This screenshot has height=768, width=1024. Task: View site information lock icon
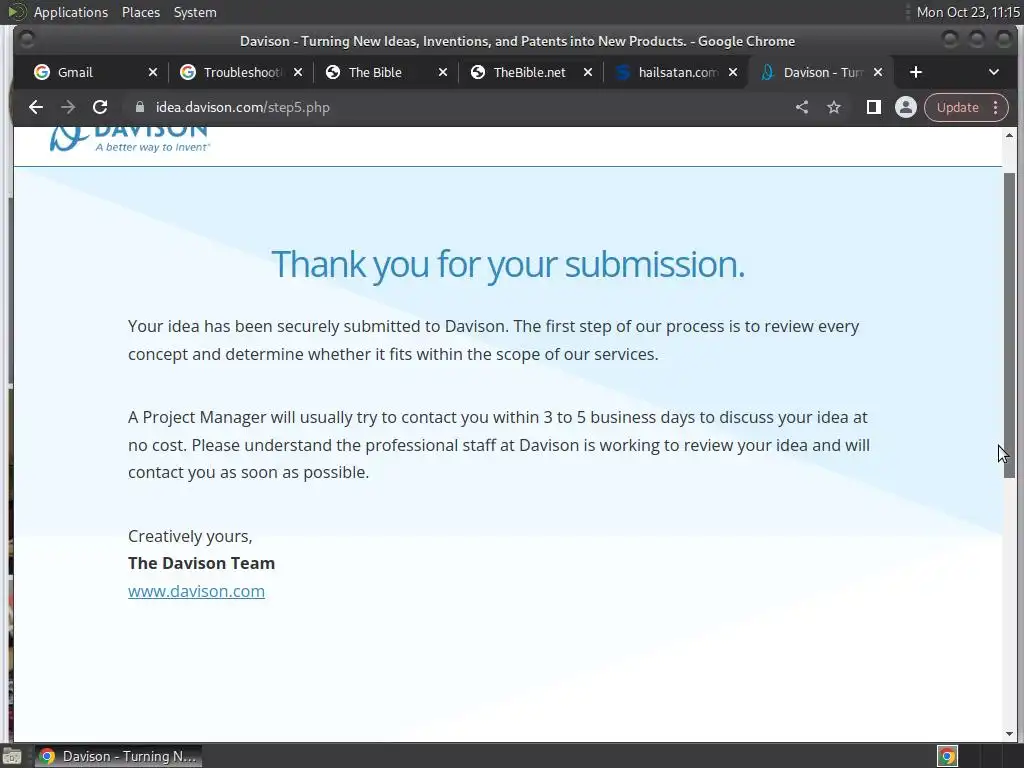[x=139, y=107]
